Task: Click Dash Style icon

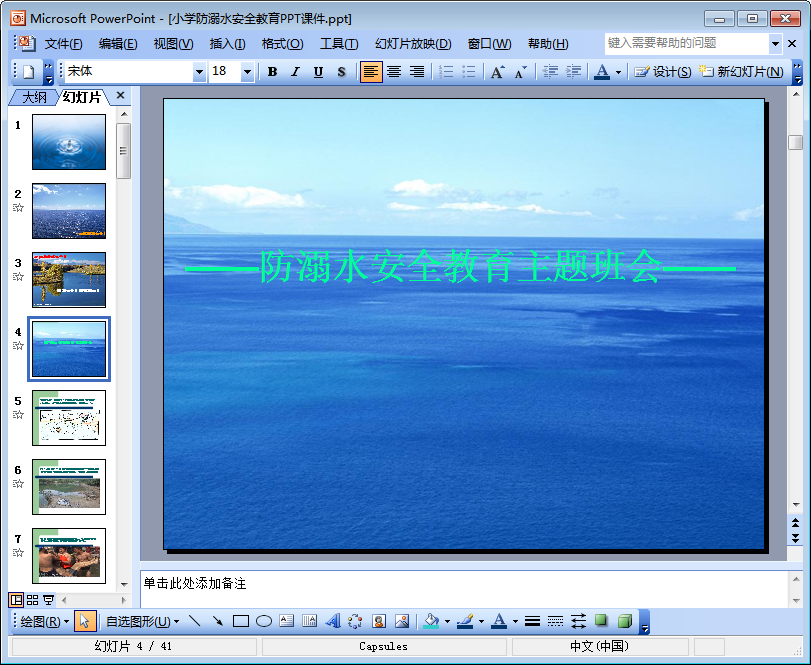Action: click(555, 621)
